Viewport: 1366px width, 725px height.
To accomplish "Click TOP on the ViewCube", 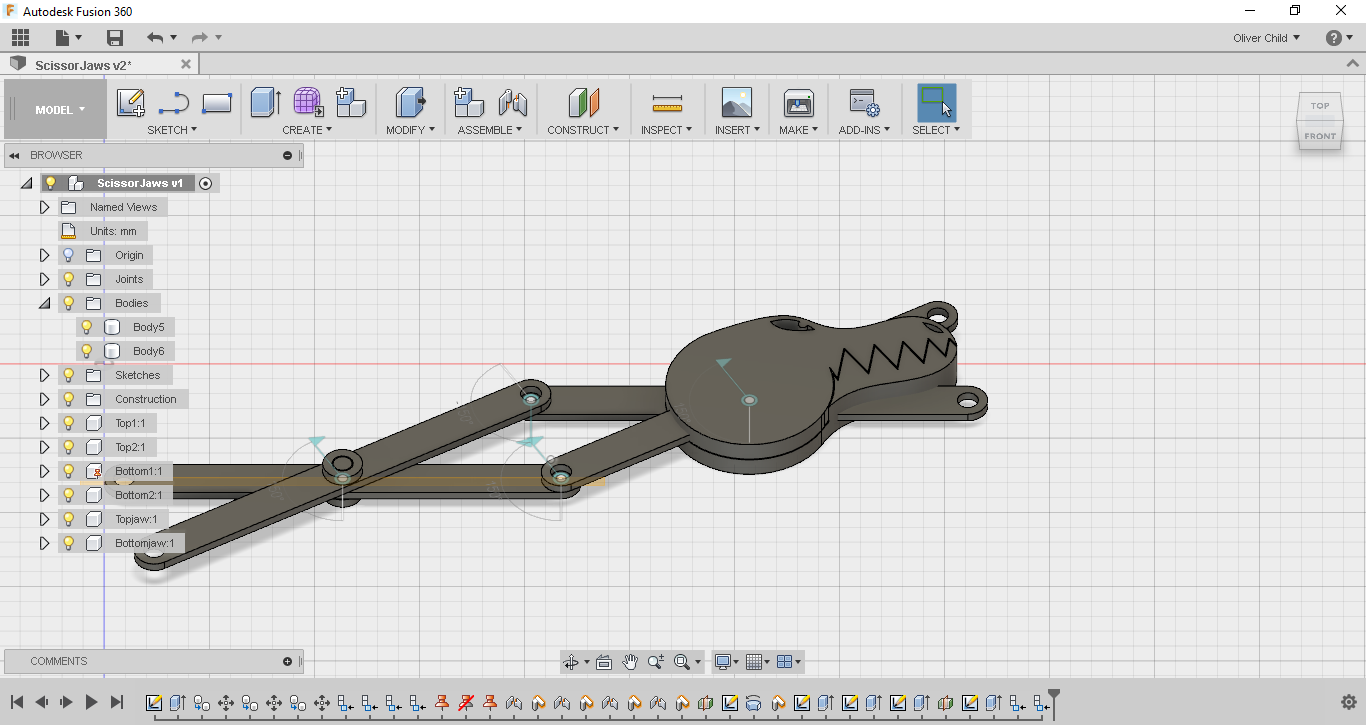I will tap(1319, 105).
